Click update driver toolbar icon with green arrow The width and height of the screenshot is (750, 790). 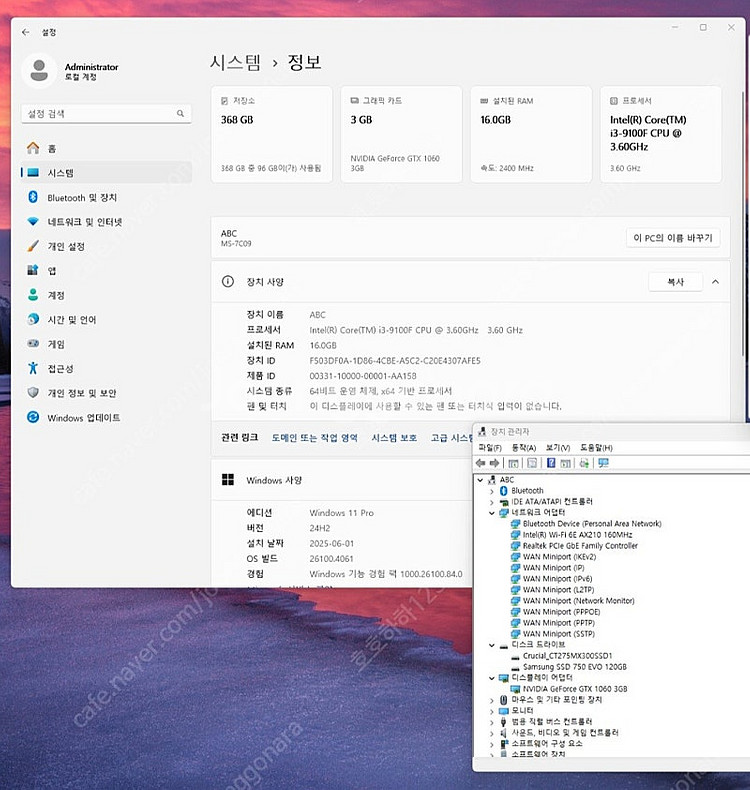[x=584, y=463]
